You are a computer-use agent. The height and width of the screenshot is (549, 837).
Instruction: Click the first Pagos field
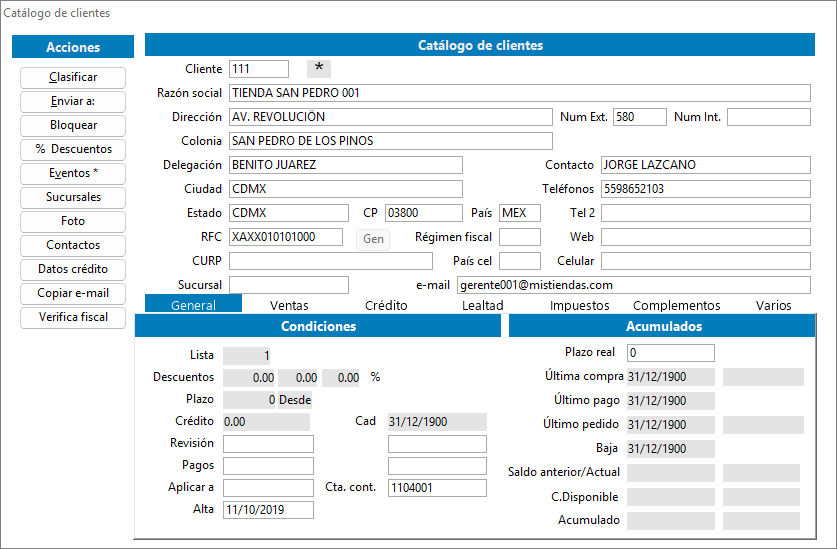click(268, 466)
